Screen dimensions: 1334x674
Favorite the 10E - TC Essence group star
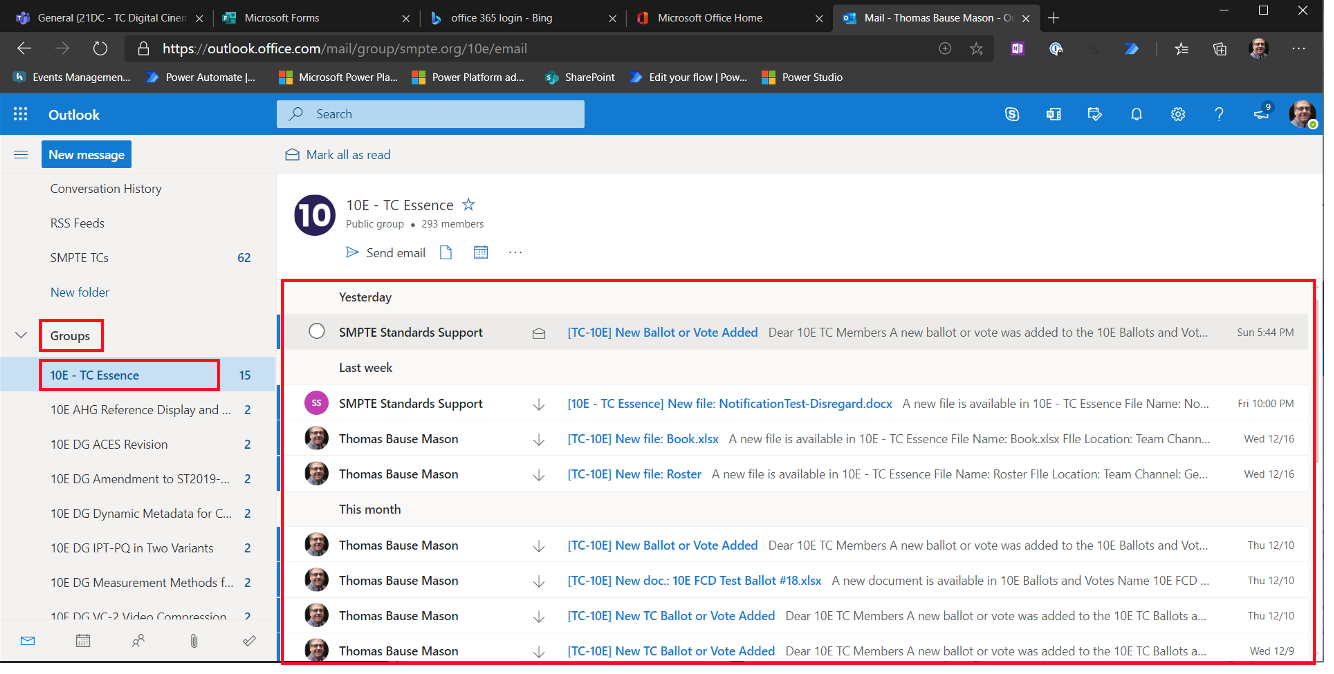point(469,205)
